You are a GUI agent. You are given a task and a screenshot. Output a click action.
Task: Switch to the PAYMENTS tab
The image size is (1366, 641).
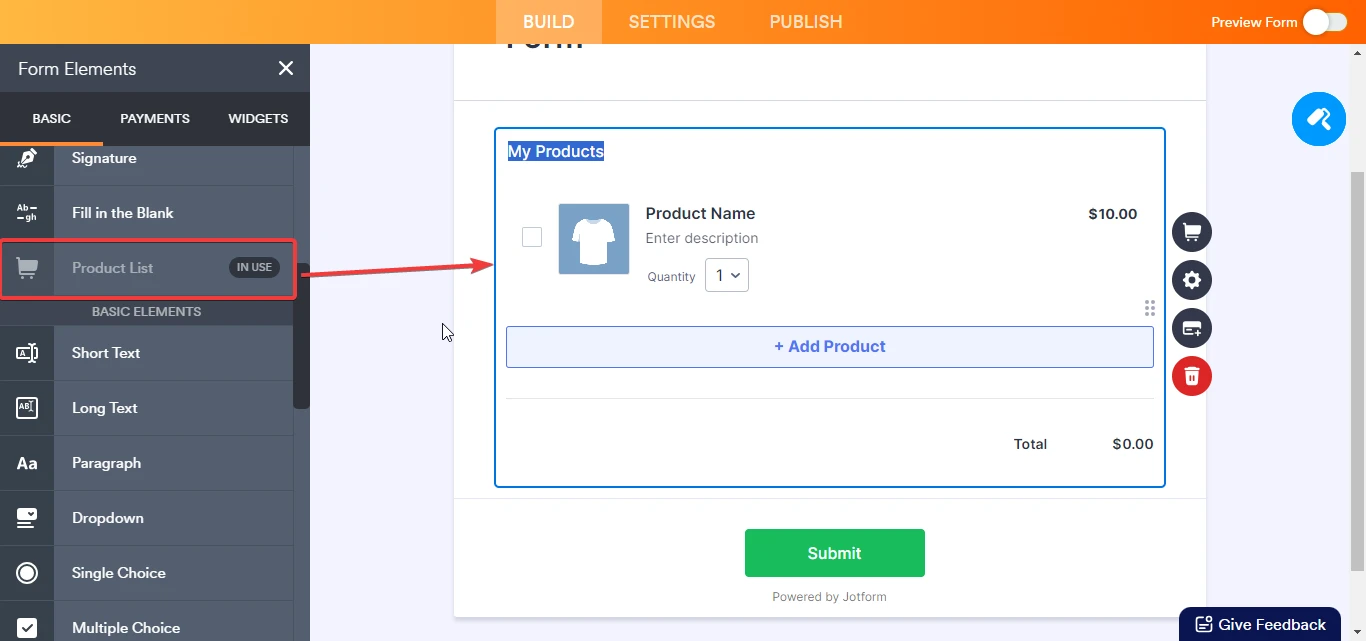coord(155,118)
